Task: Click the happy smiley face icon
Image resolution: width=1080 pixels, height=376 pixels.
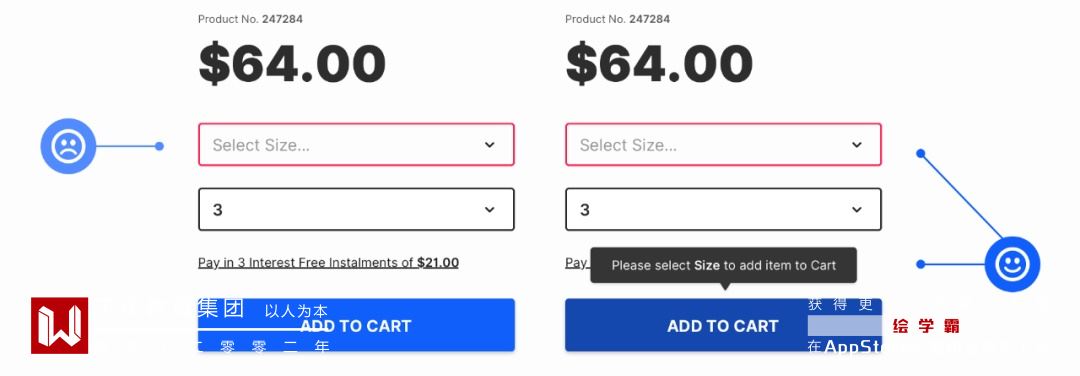Action: pyautogui.click(x=1012, y=264)
